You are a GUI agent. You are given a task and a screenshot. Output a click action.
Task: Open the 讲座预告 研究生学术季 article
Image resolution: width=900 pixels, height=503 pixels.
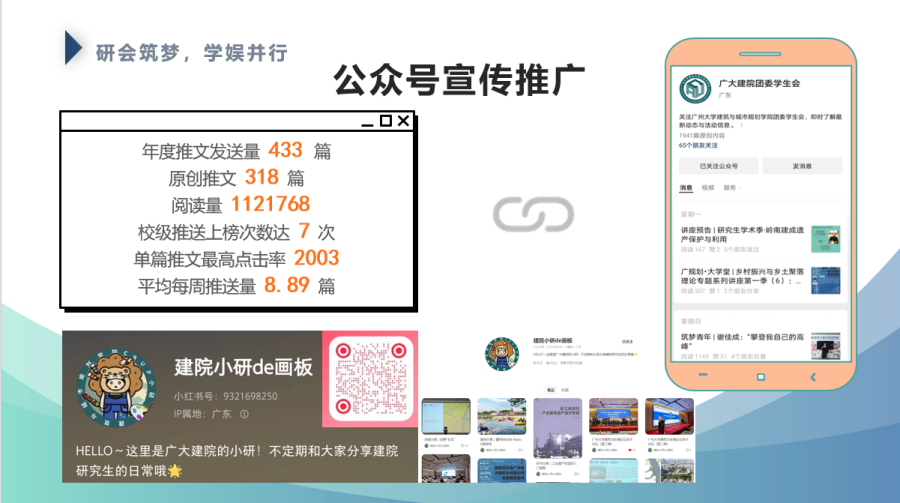coord(740,235)
